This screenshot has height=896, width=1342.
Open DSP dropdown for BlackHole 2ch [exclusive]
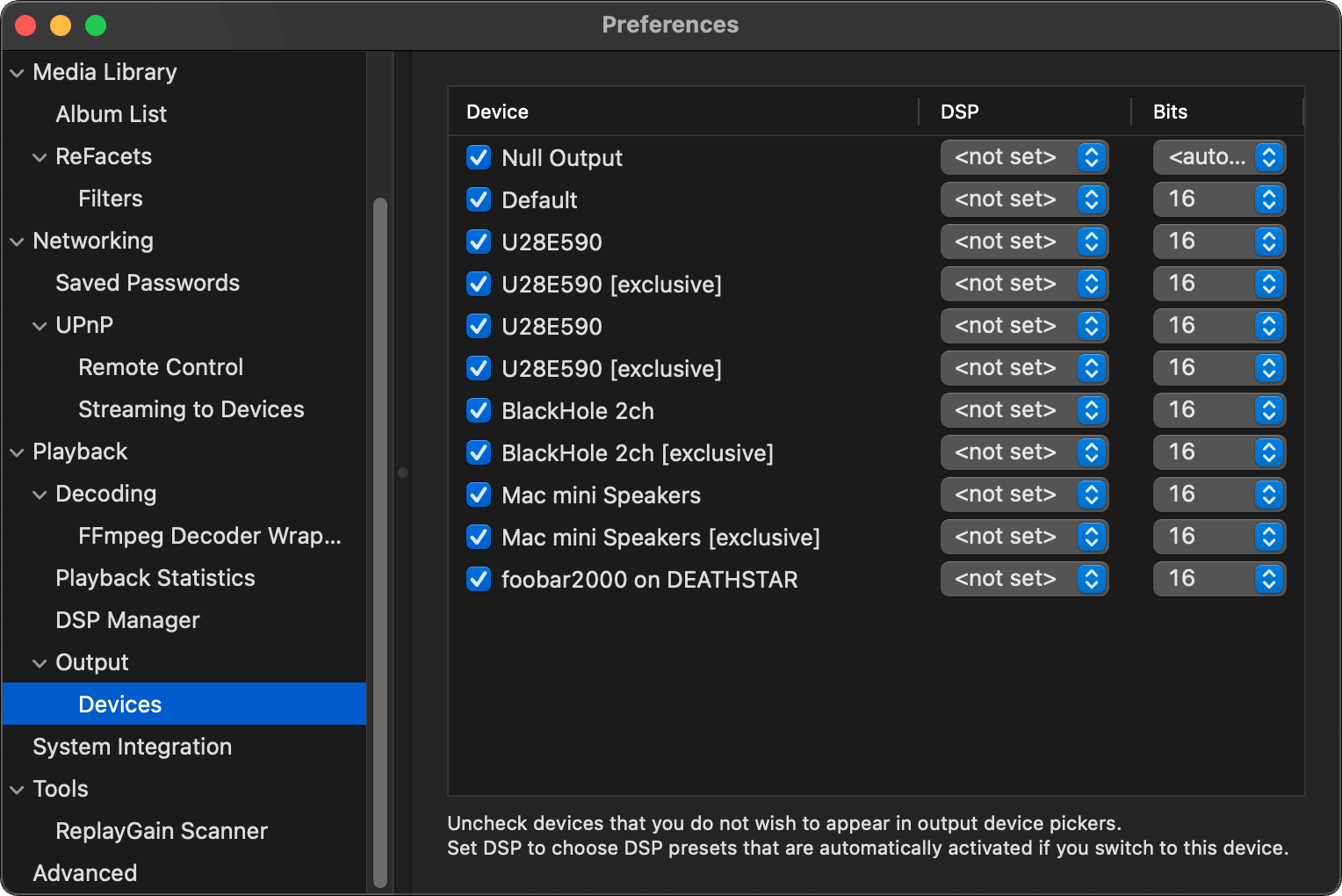pyautogui.click(x=1024, y=453)
